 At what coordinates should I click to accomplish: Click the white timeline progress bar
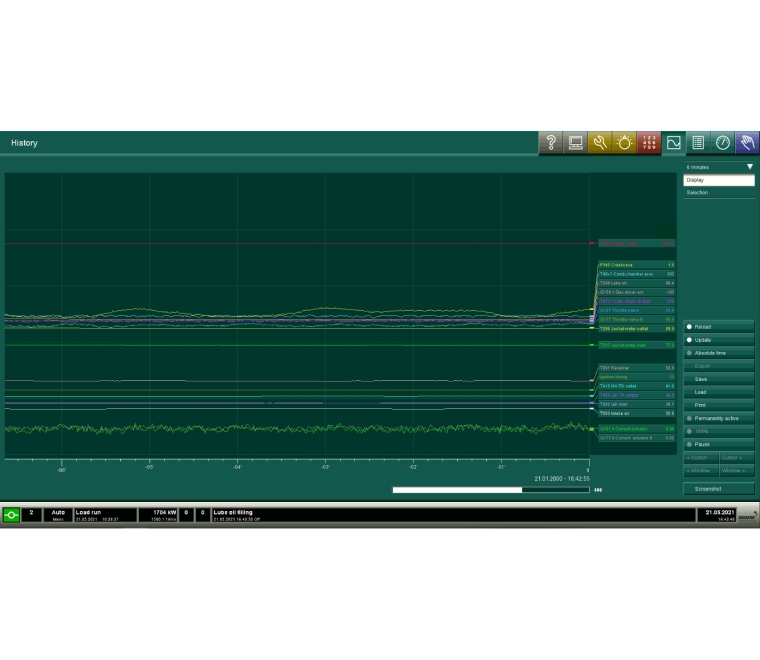pyautogui.click(x=457, y=490)
